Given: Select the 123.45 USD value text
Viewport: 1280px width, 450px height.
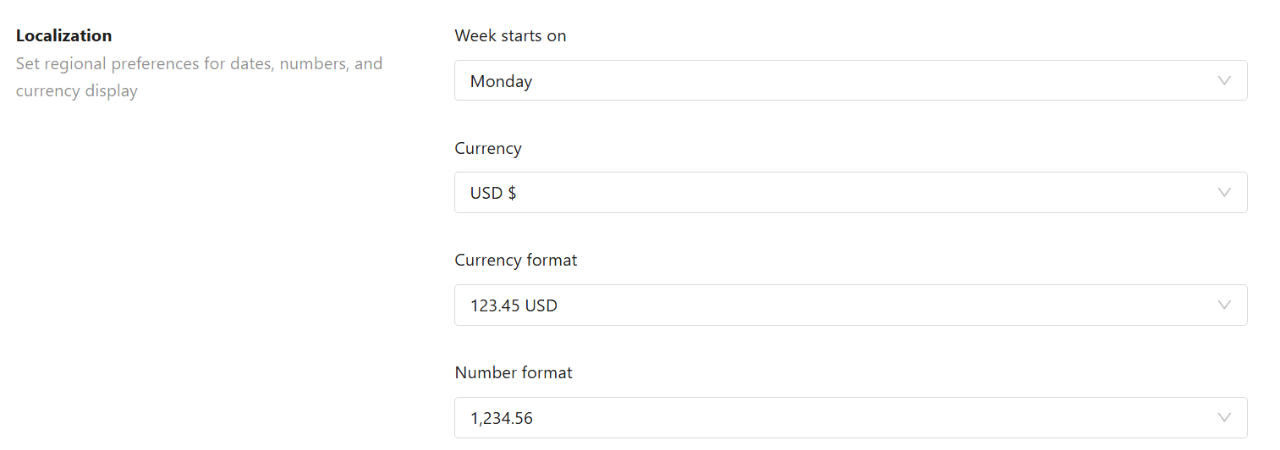Looking at the screenshot, I should (x=514, y=306).
